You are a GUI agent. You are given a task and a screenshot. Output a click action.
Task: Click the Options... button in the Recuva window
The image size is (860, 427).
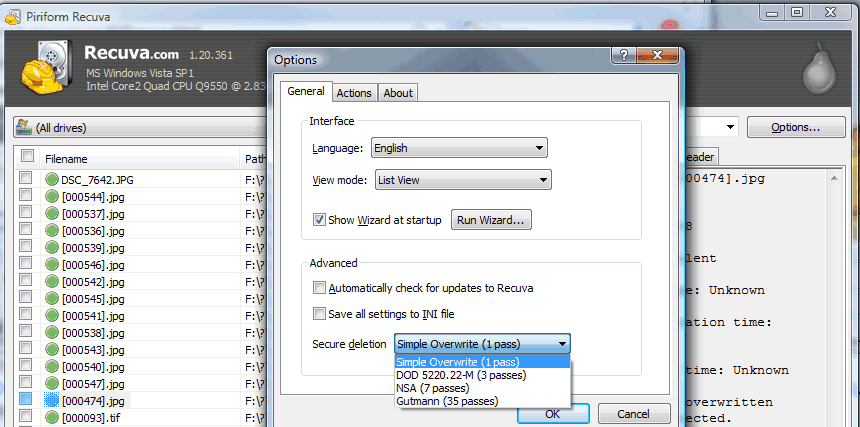tap(795, 127)
